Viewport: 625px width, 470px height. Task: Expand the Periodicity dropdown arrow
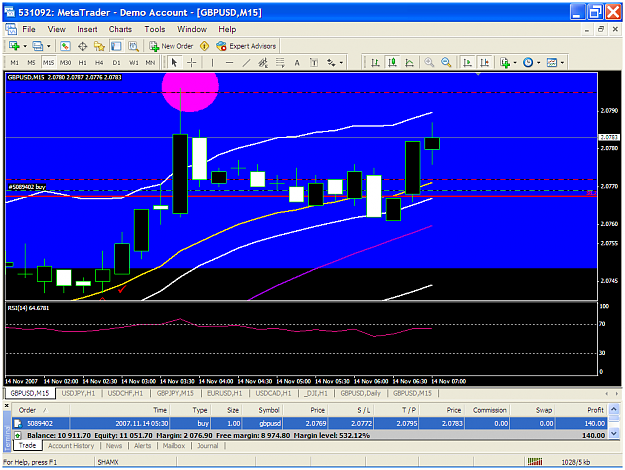pyautogui.click(x=539, y=63)
